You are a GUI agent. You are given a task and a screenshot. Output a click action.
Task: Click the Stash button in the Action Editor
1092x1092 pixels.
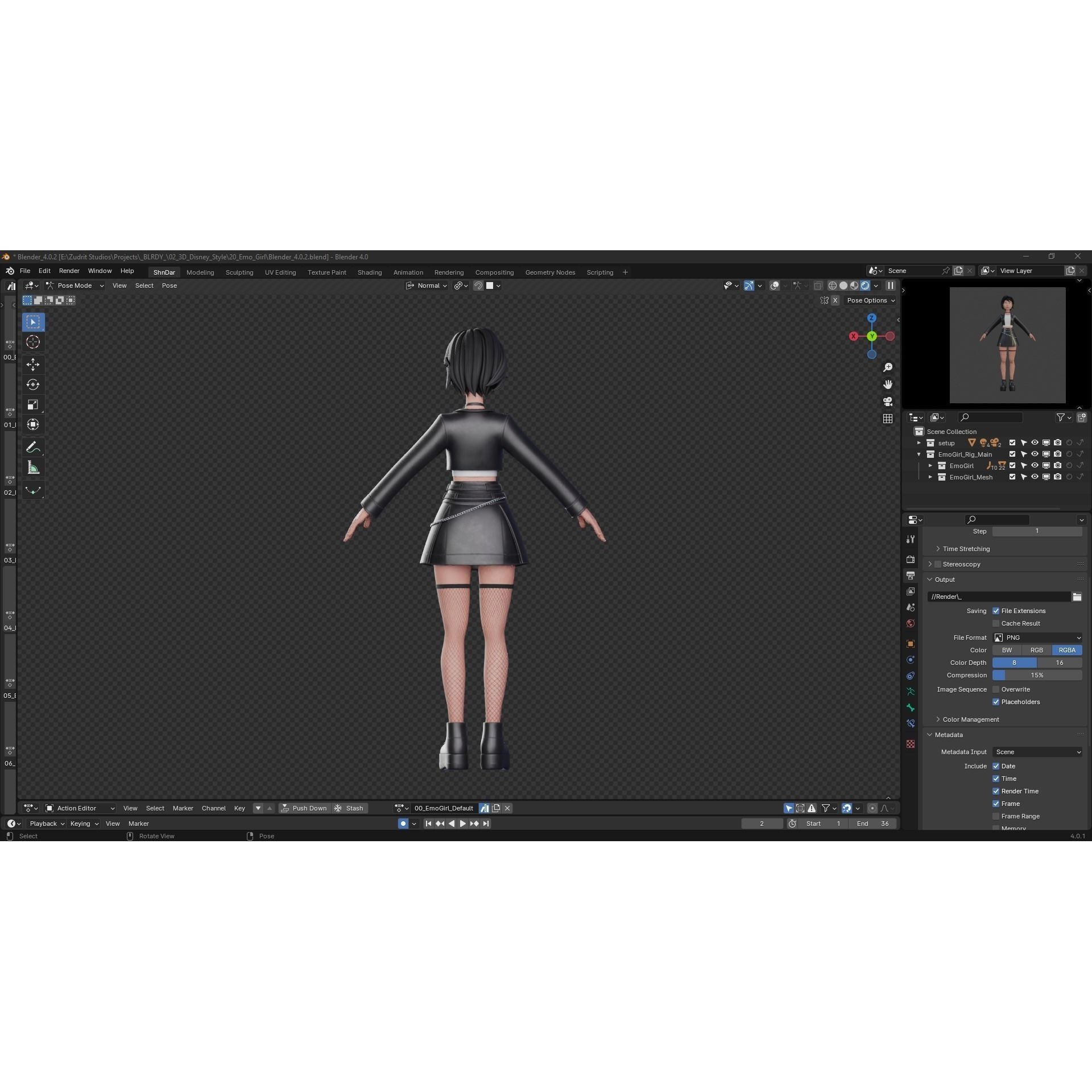click(x=350, y=808)
